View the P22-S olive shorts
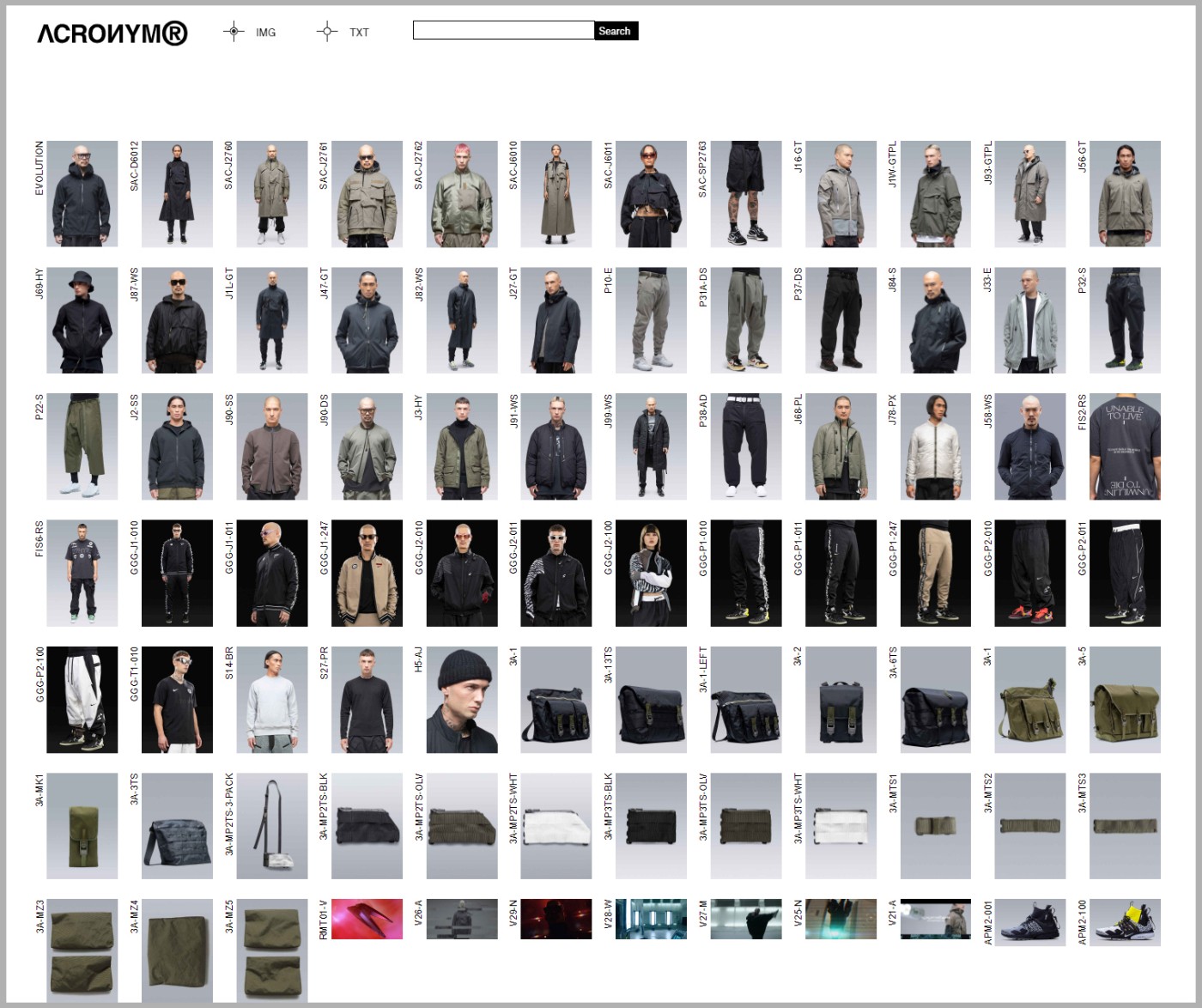1202x1008 pixels. tap(82, 446)
